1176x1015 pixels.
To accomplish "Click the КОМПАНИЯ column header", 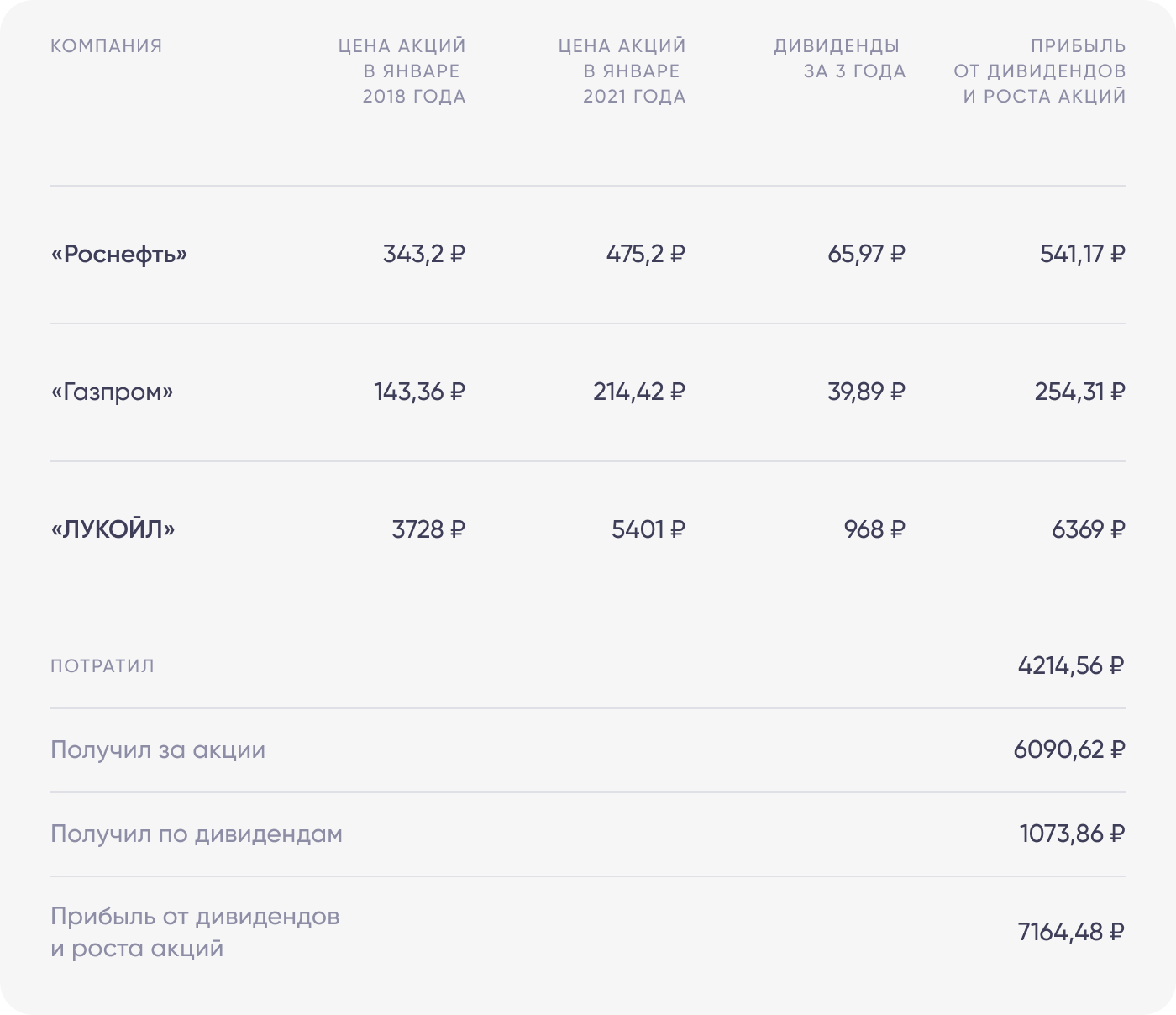I will [107, 46].
